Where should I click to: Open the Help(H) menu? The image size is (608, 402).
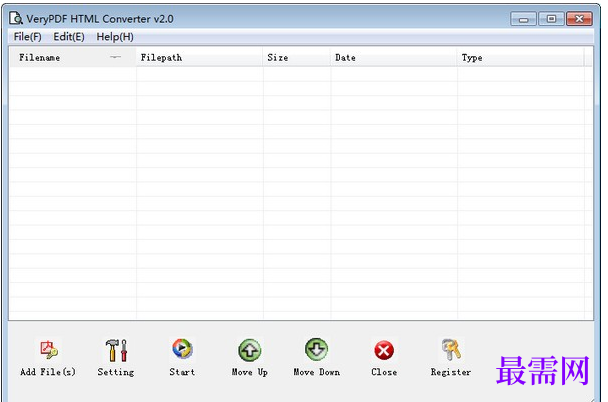(115, 37)
